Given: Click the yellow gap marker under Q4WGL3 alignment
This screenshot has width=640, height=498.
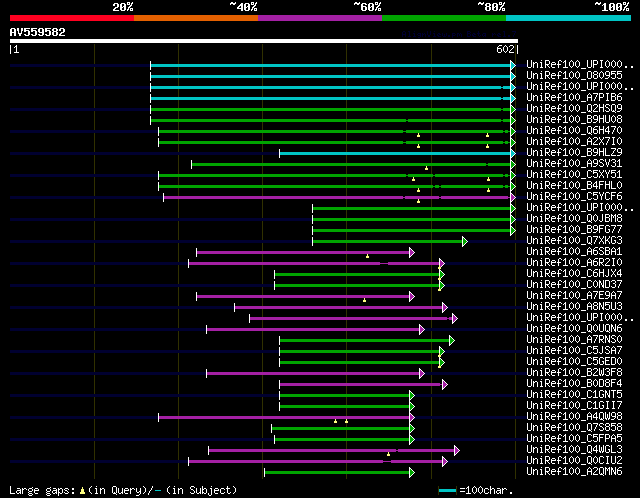Looking at the screenshot, I should tap(389, 454).
